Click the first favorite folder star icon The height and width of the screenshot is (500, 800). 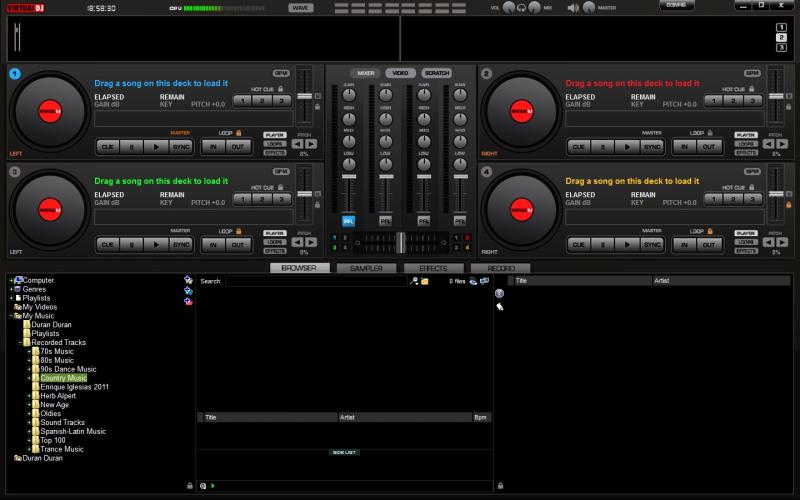tap(188, 280)
